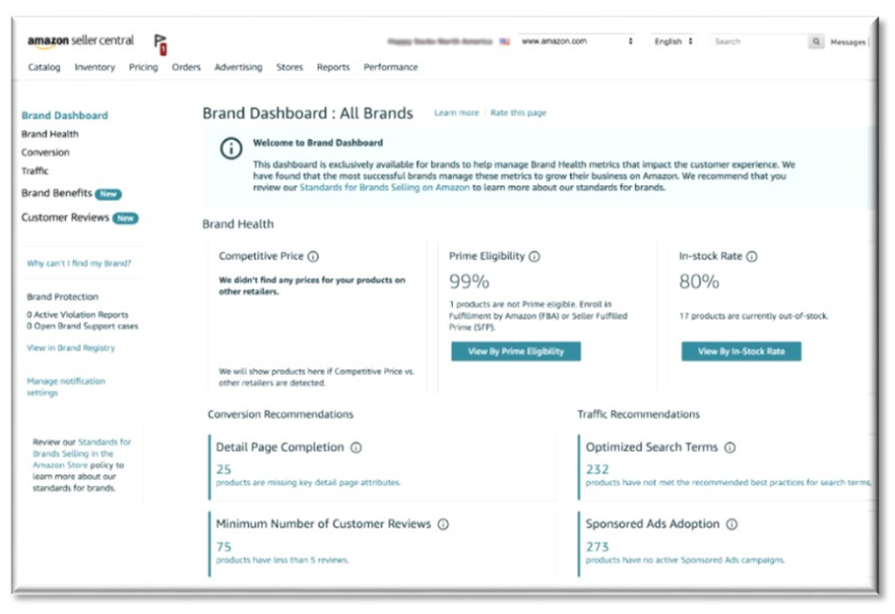Click Rate this page link

[x=518, y=113]
